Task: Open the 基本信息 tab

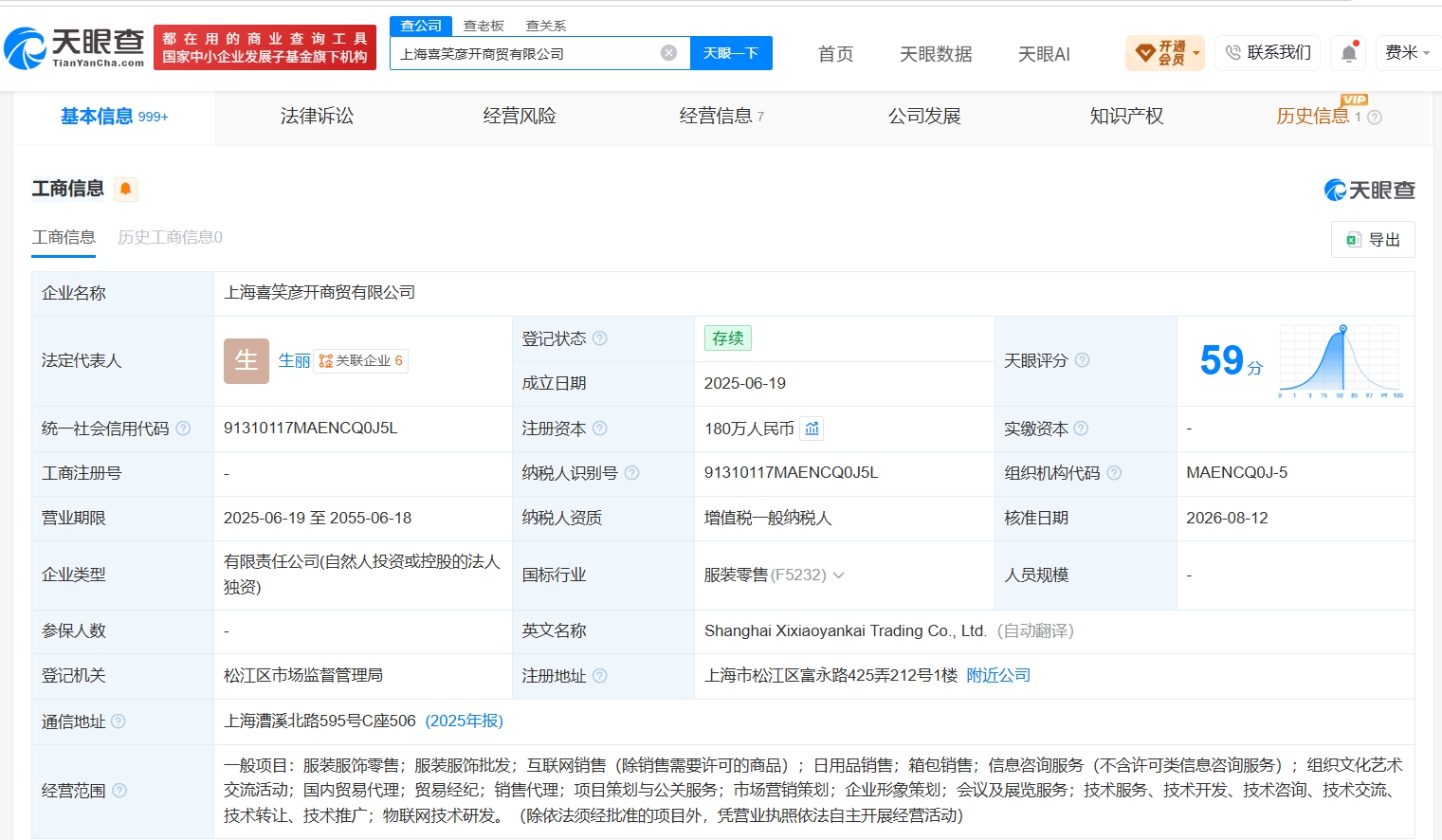Action: 114,117
